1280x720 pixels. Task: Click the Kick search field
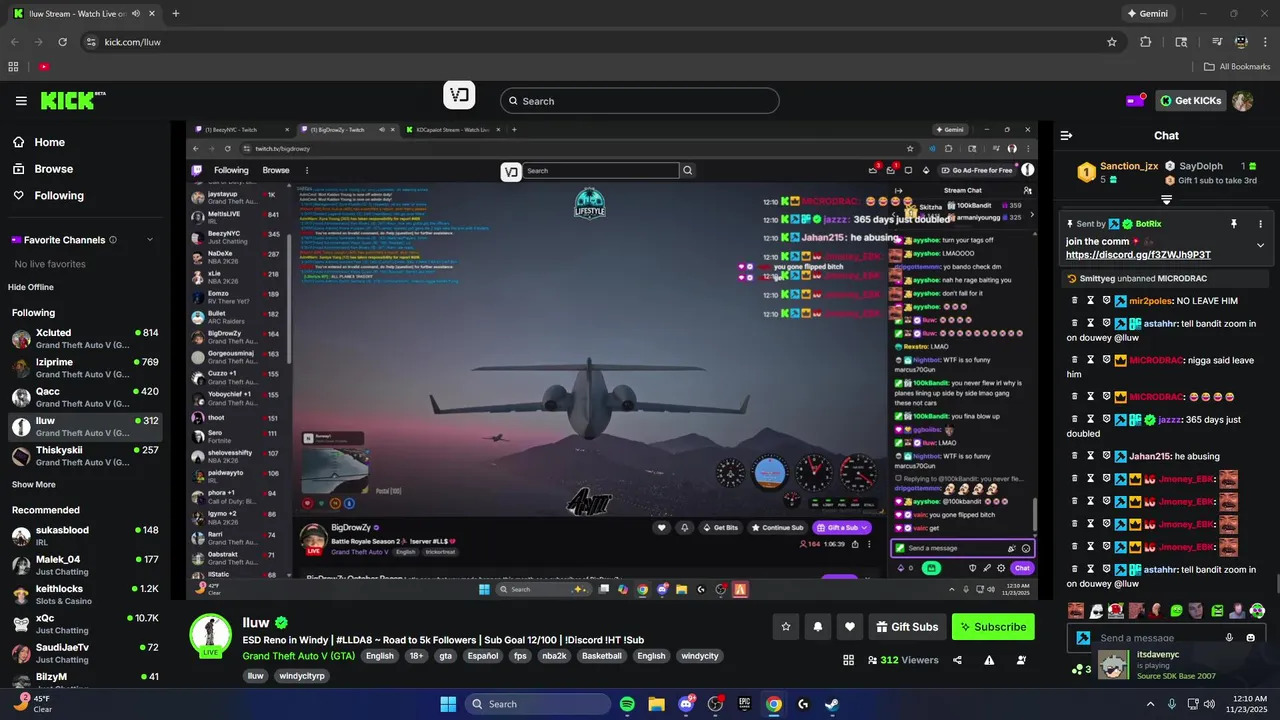pyautogui.click(x=640, y=101)
